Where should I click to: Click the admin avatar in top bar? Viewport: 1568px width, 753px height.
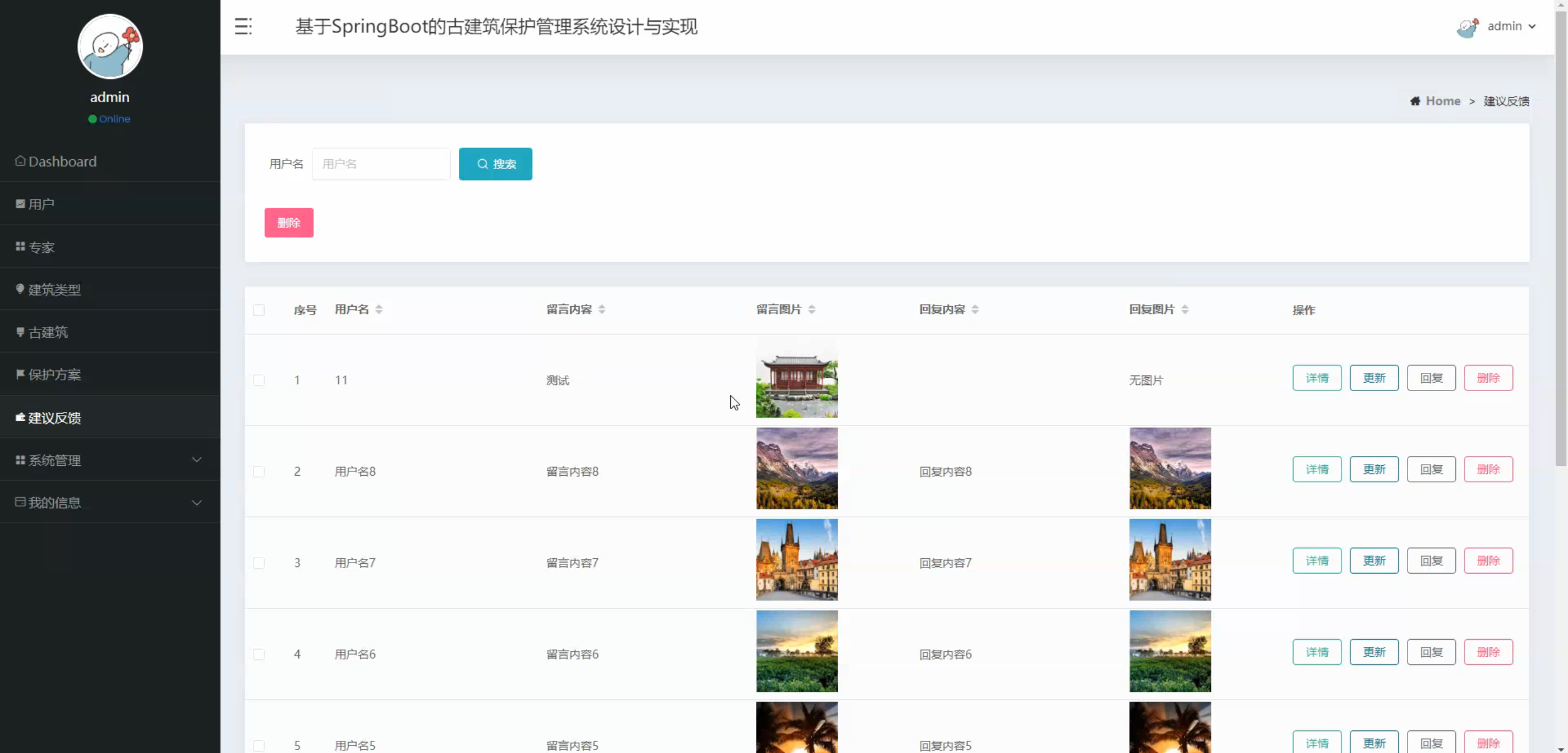pos(1468,27)
